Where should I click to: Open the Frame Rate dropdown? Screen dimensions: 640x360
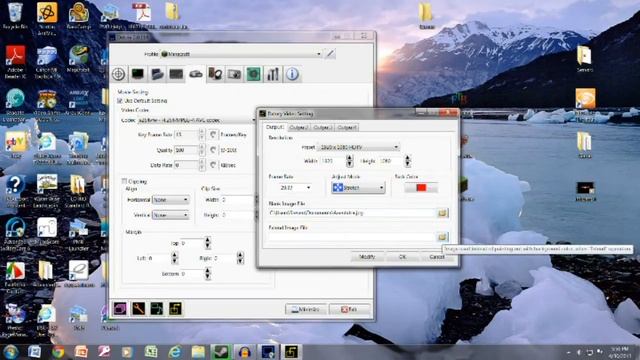click(x=296, y=187)
